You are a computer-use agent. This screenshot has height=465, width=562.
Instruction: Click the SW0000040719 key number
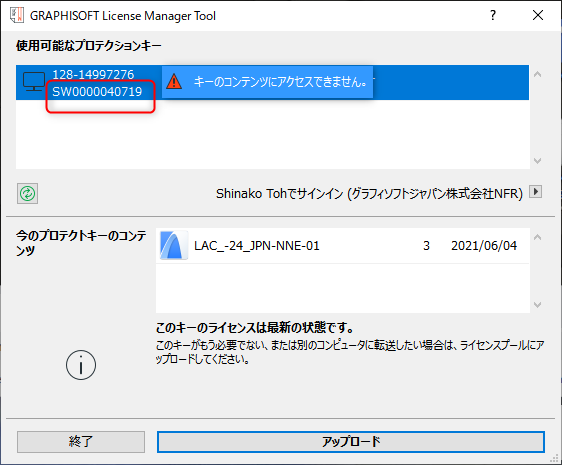pyautogui.click(x=97, y=92)
